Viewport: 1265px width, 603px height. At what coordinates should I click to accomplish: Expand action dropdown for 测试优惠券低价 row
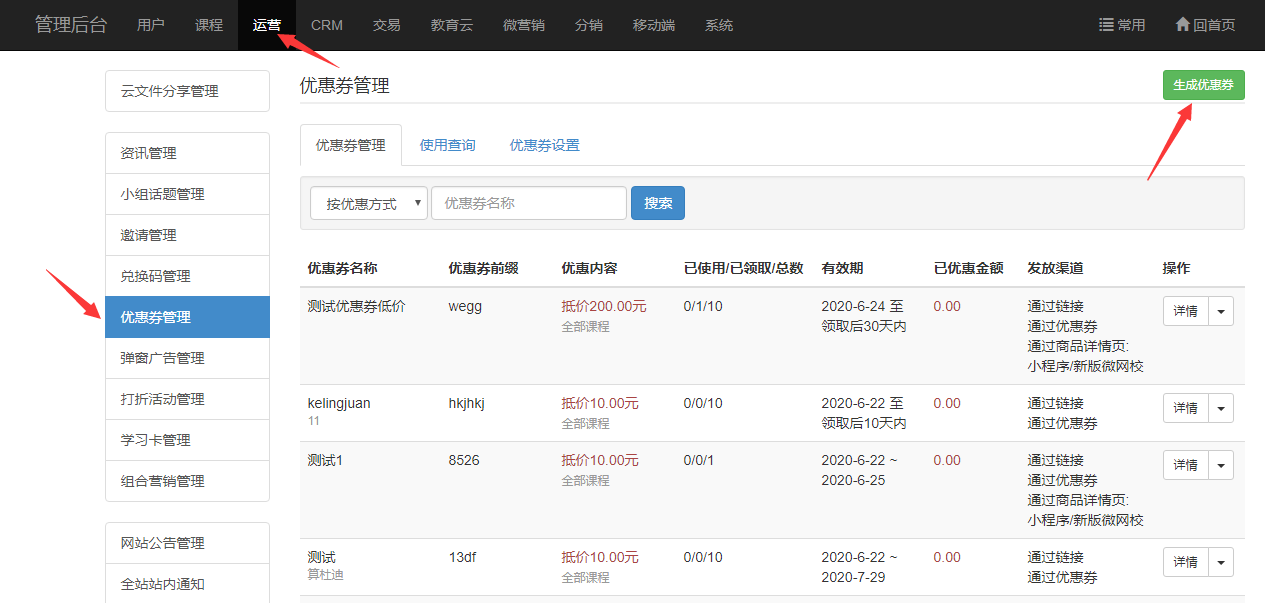[x=1221, y=311]
